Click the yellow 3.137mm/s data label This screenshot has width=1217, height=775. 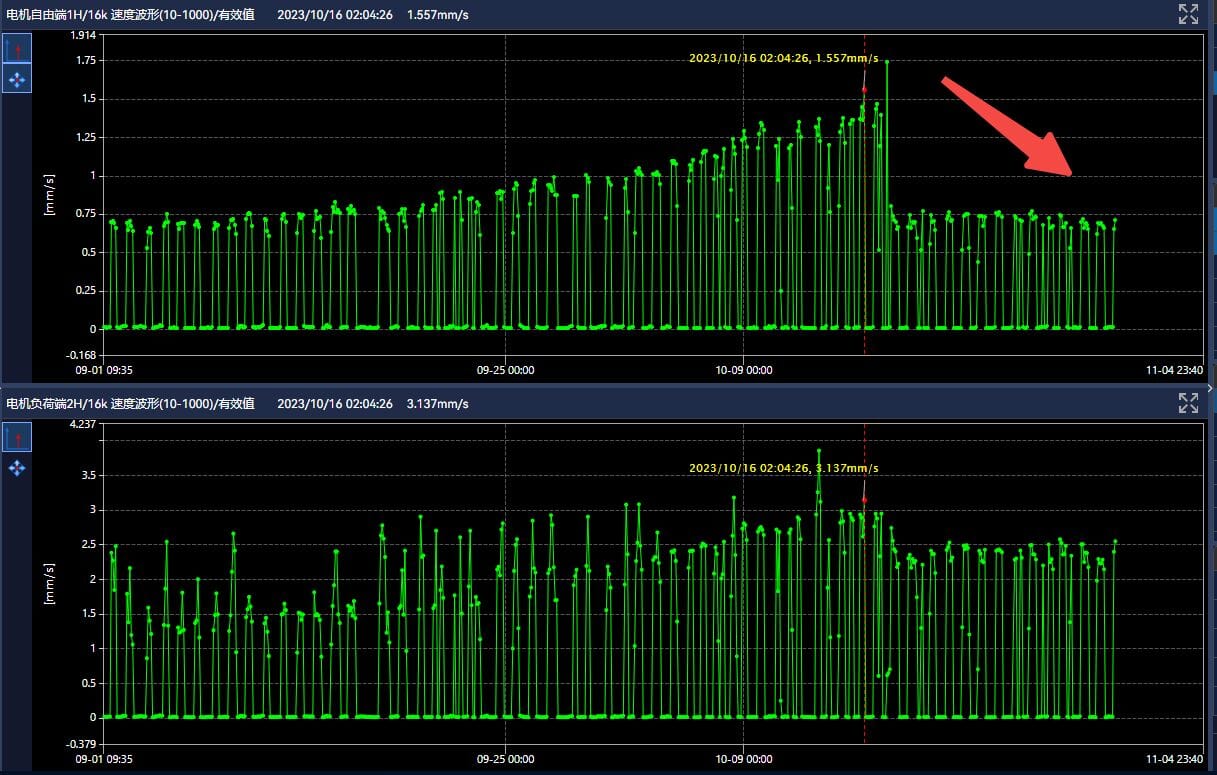tap(783, 468)
